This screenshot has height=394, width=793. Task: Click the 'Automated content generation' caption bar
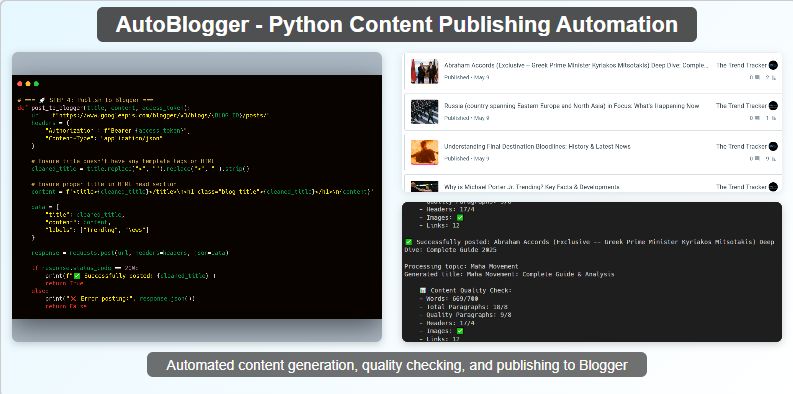[396, 365]
